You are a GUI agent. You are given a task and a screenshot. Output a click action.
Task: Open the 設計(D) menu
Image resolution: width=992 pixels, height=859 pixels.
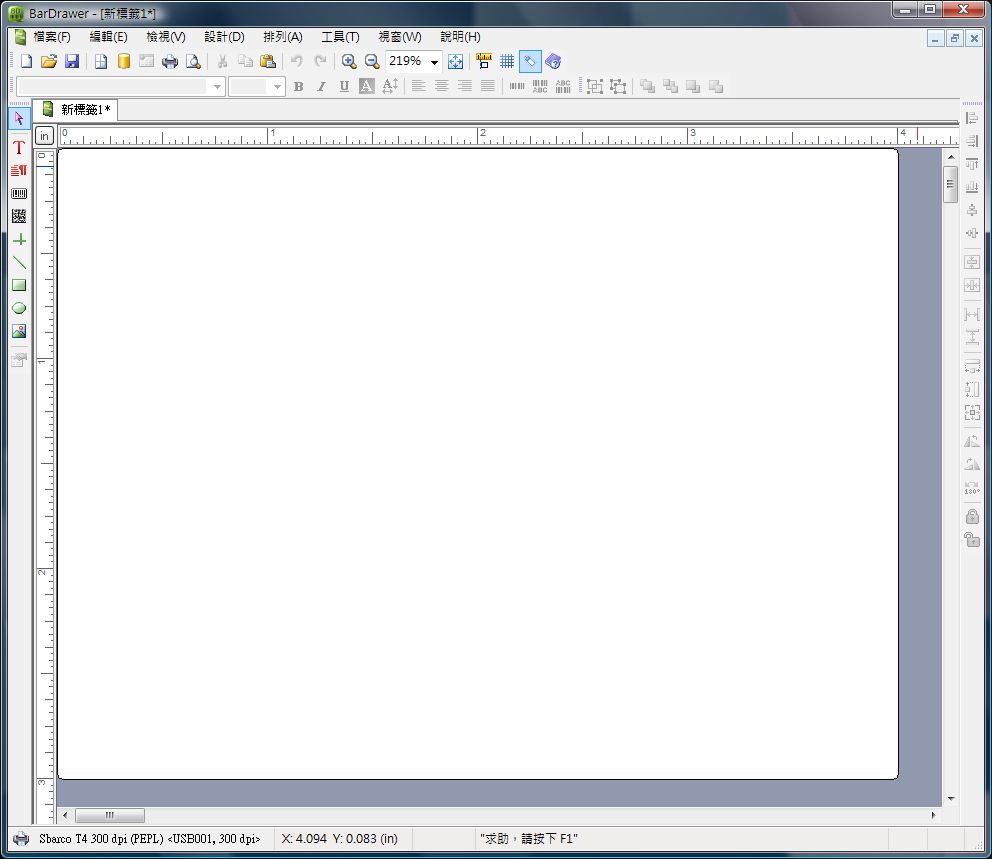[x=225, y=37]
